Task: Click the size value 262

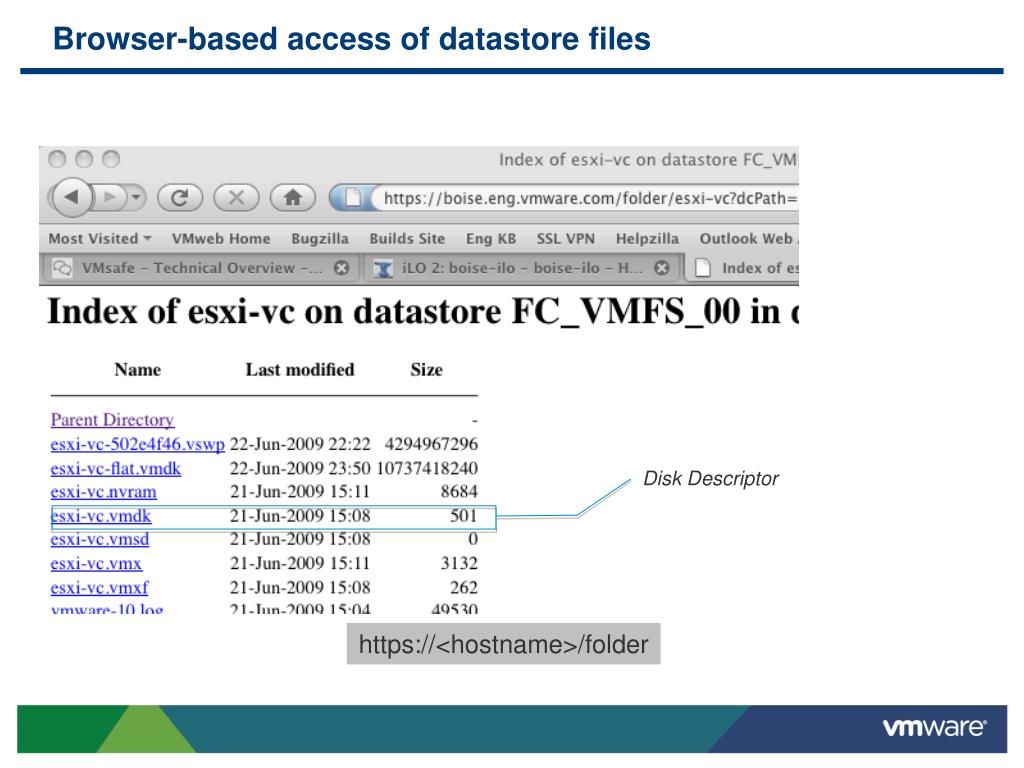Action: (x=464, y=587)
